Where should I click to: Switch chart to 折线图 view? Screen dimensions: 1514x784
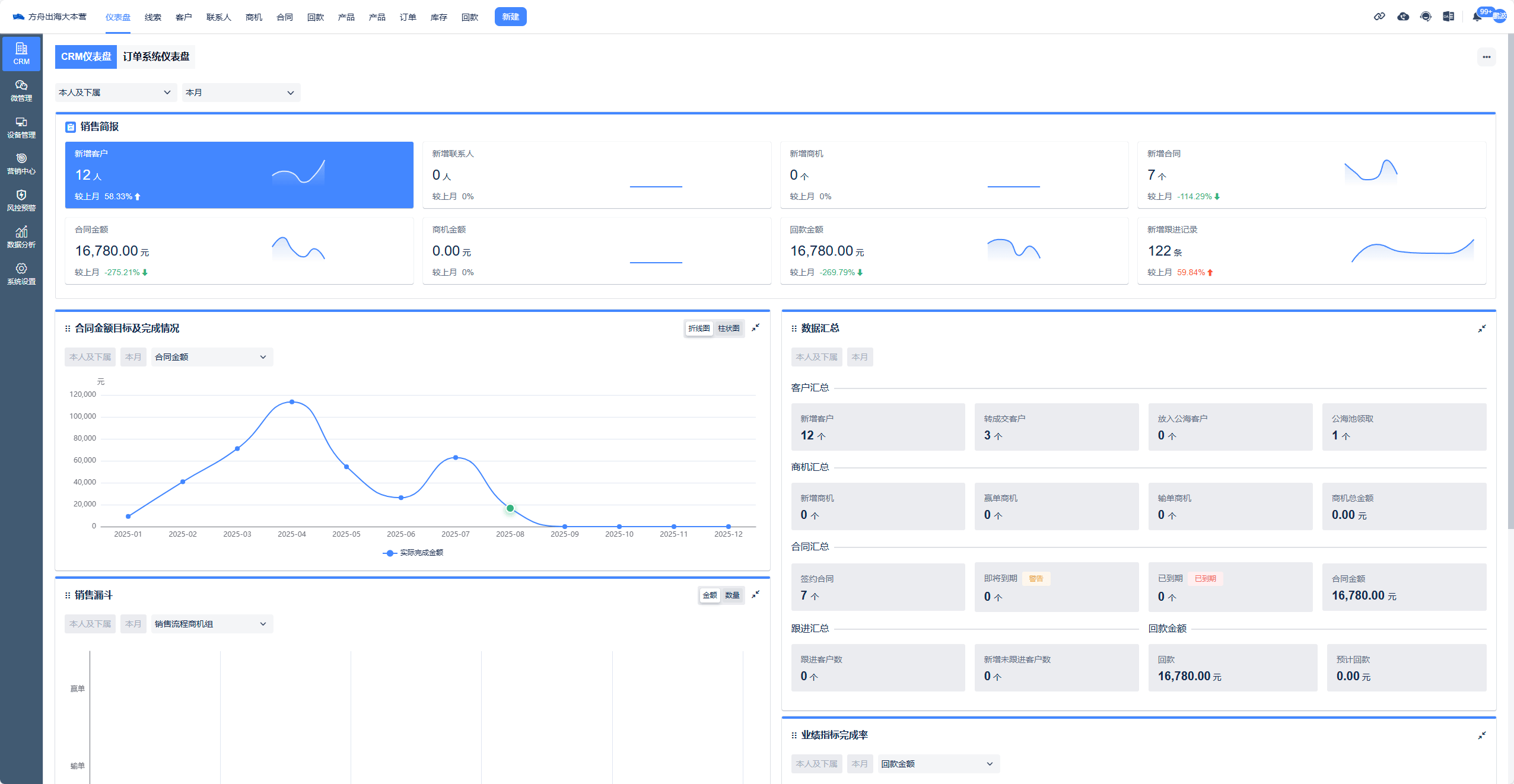pyautogui.click(x=699, y=329)
